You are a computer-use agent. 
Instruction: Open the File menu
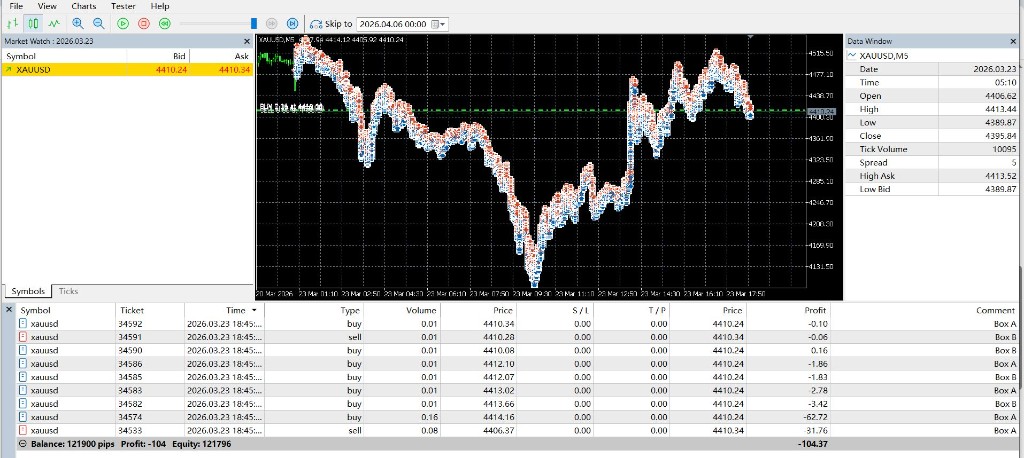pyautogui.click(x=16, y=6)
